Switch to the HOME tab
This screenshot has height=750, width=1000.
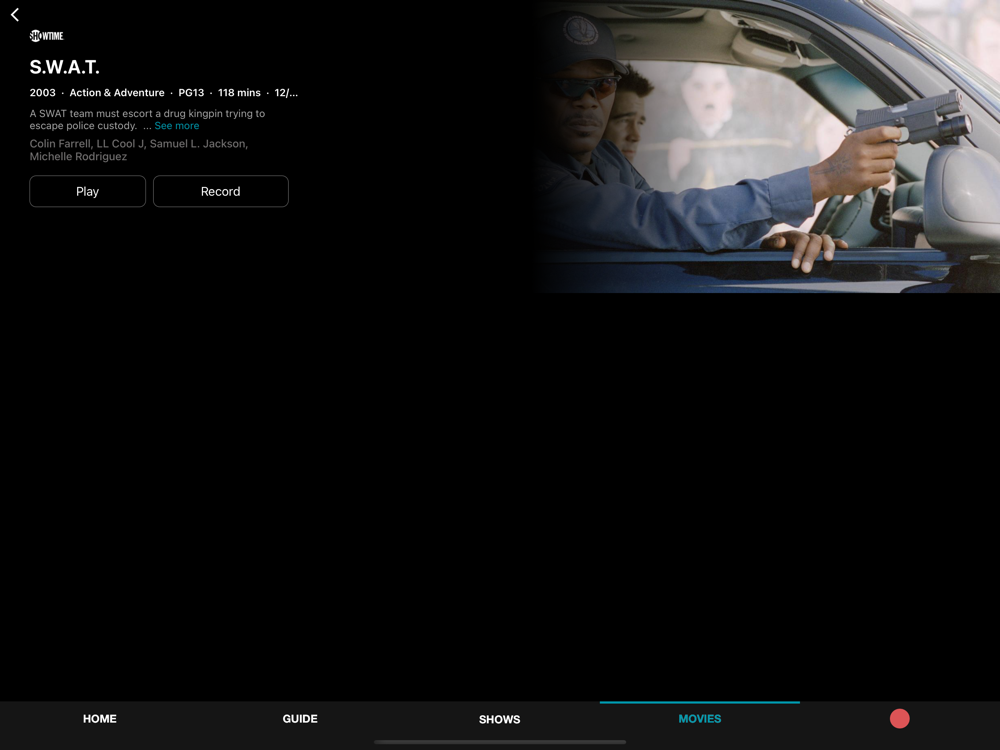(99, 719)
